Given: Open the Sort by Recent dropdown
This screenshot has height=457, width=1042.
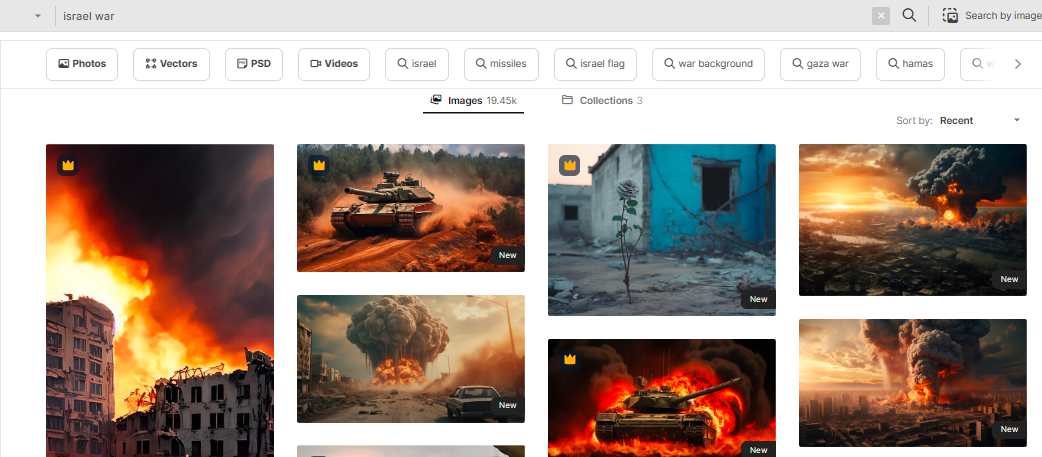Looking at the screenshot, I should (x=980, y=121).
